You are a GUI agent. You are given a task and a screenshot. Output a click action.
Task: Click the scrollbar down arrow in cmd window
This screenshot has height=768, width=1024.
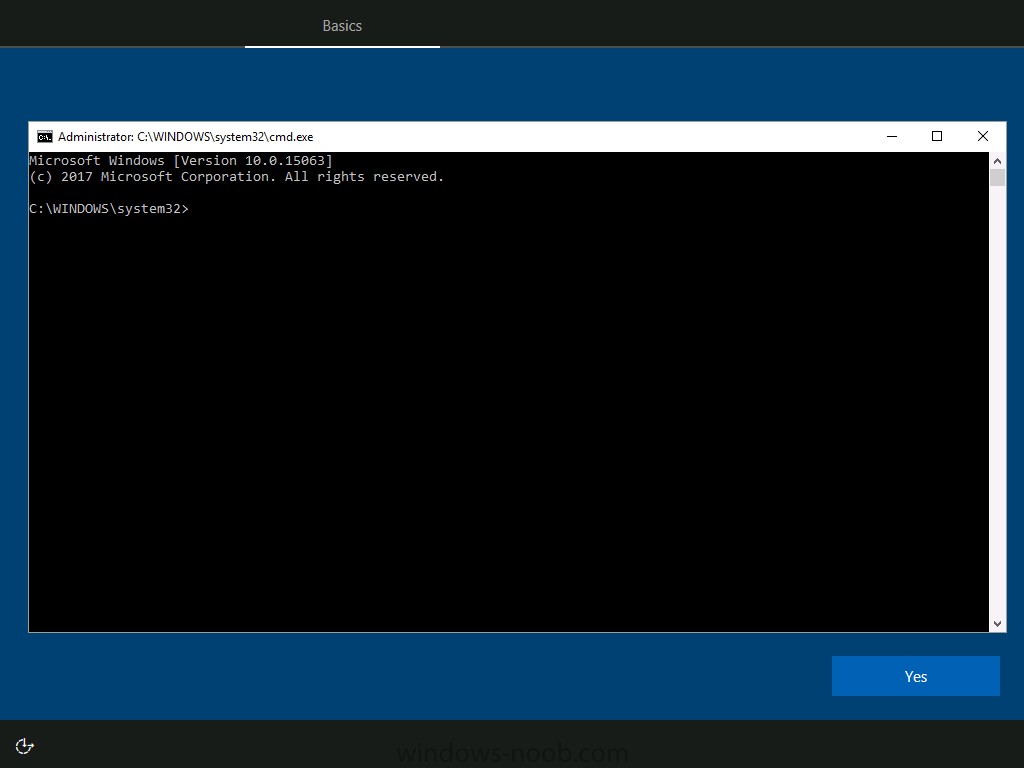pos(997,624)
